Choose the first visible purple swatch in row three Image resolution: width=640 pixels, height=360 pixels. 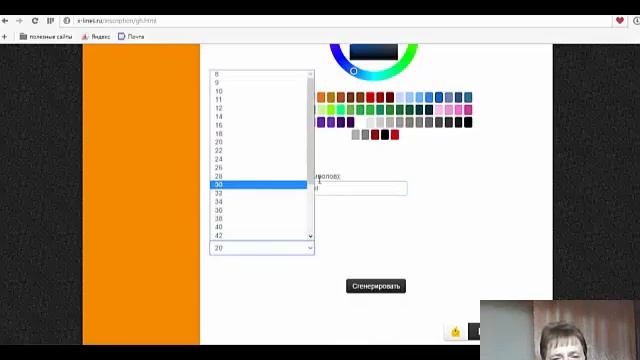pyautogui.click(x=321, y=122)
